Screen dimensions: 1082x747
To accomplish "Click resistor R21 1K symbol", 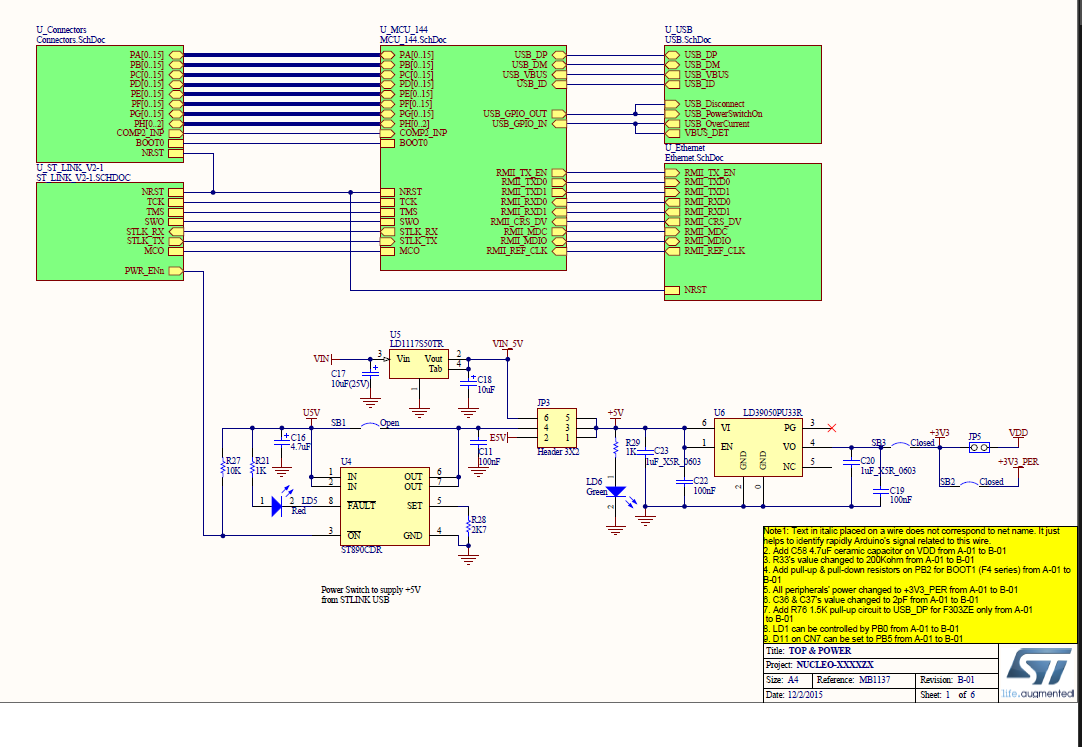I will click(x=253, y=467).
